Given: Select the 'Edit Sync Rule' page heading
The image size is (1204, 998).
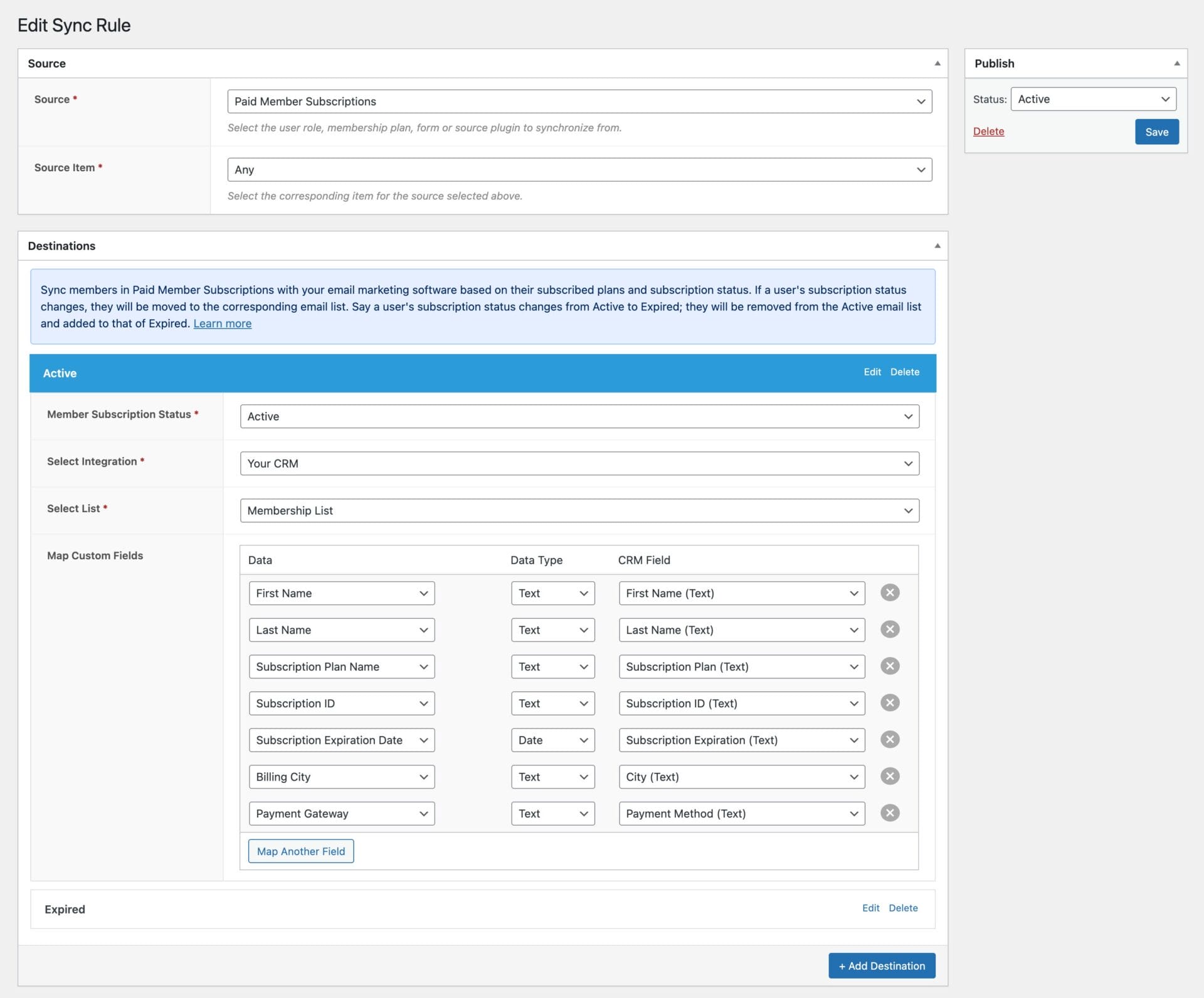Looking at the screenshot, I should pos(74,25).
